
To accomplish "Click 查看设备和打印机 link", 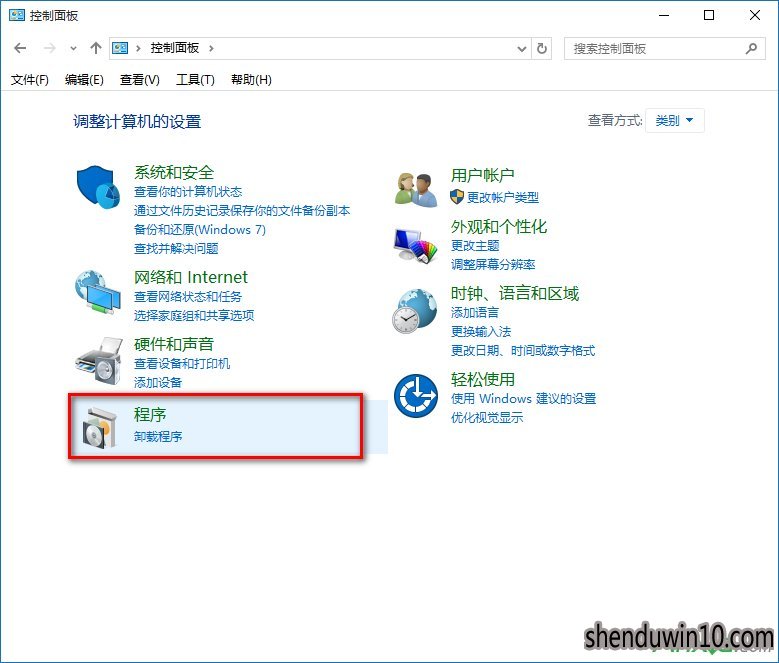I will (182, 364).
